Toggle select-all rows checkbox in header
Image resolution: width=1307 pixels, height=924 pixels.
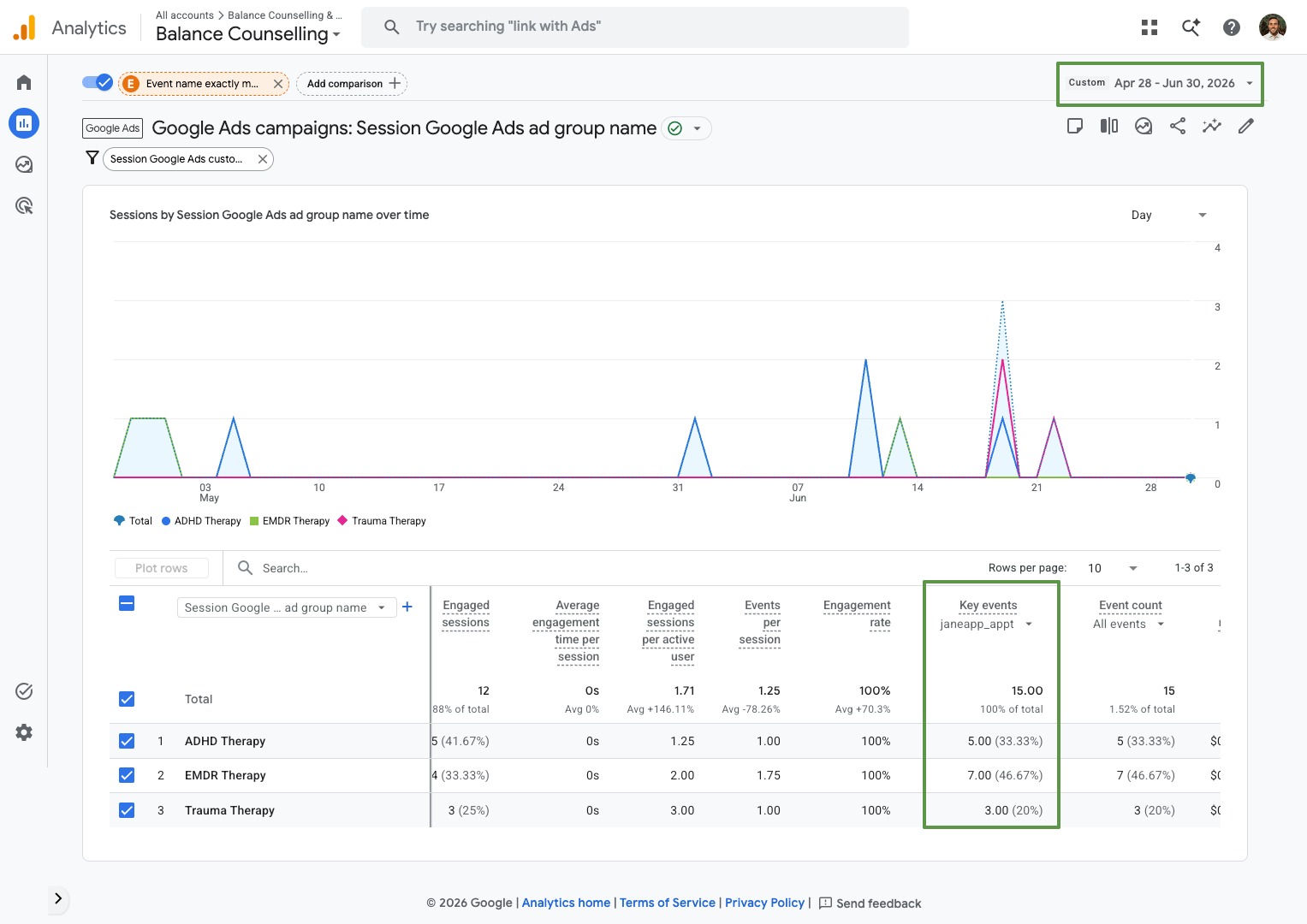click(x=127, y=604)
